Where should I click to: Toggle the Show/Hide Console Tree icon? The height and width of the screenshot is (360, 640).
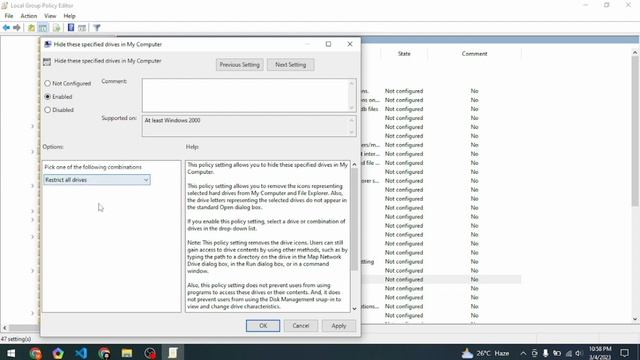point(43,28)
